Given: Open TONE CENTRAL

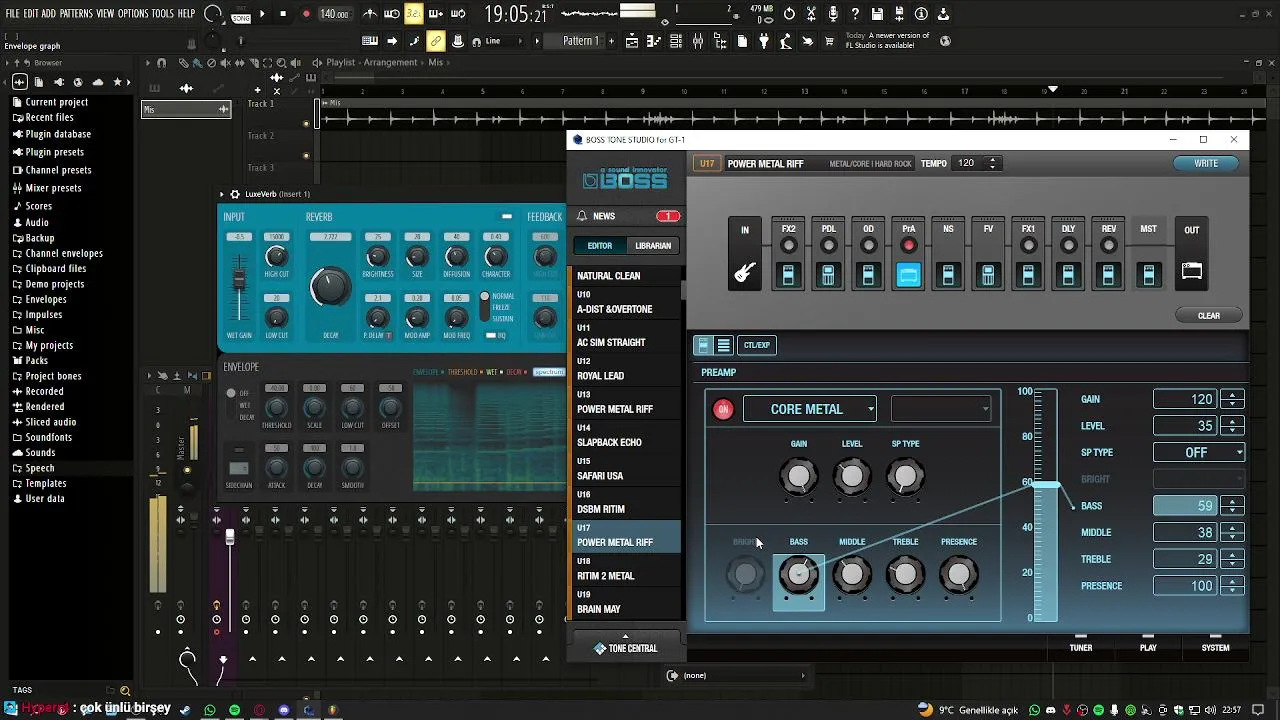Looking at the screenshot, I should click(x=626, y=648).
